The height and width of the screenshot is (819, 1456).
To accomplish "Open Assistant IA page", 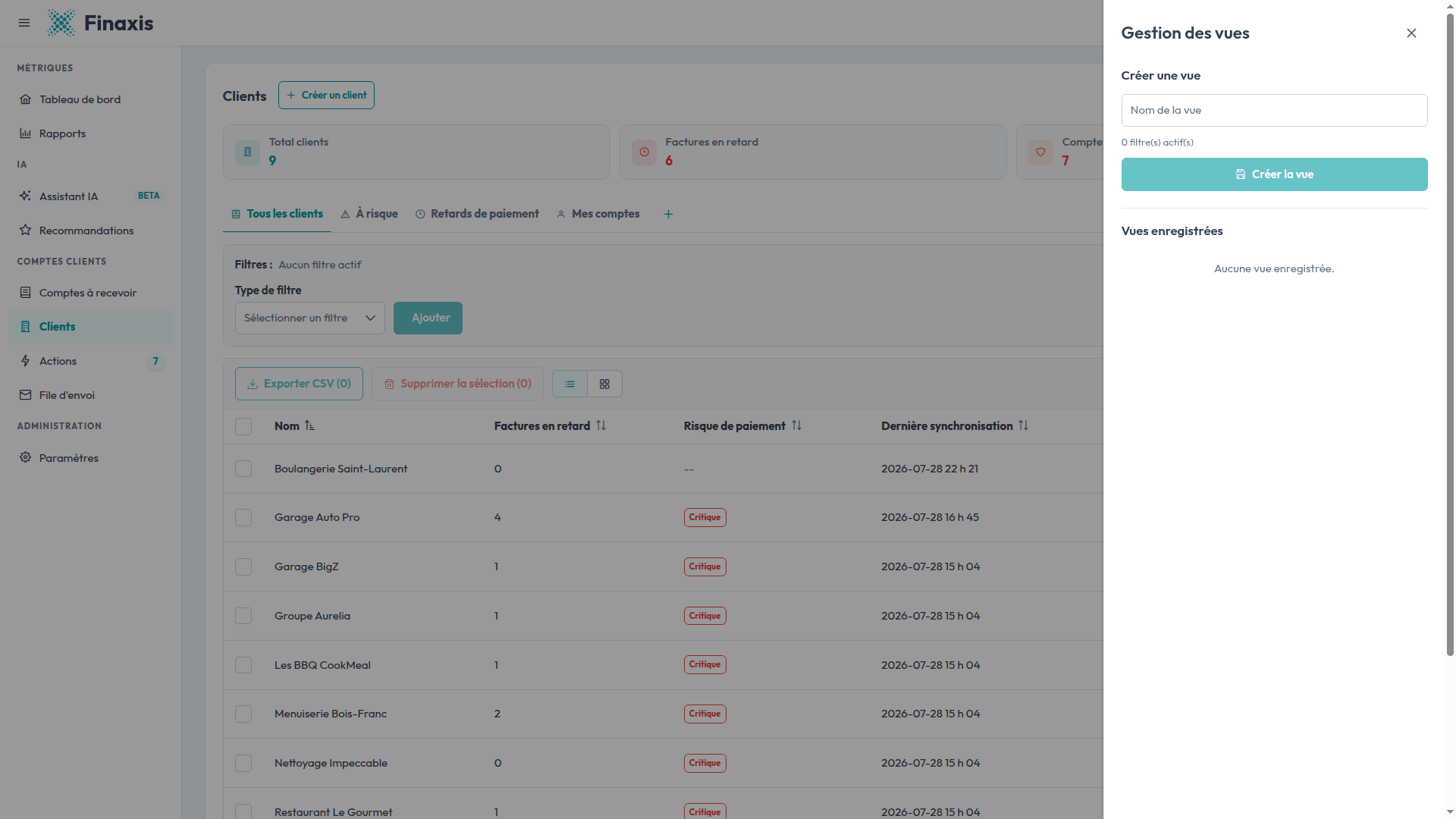I will tap(90, 196).
